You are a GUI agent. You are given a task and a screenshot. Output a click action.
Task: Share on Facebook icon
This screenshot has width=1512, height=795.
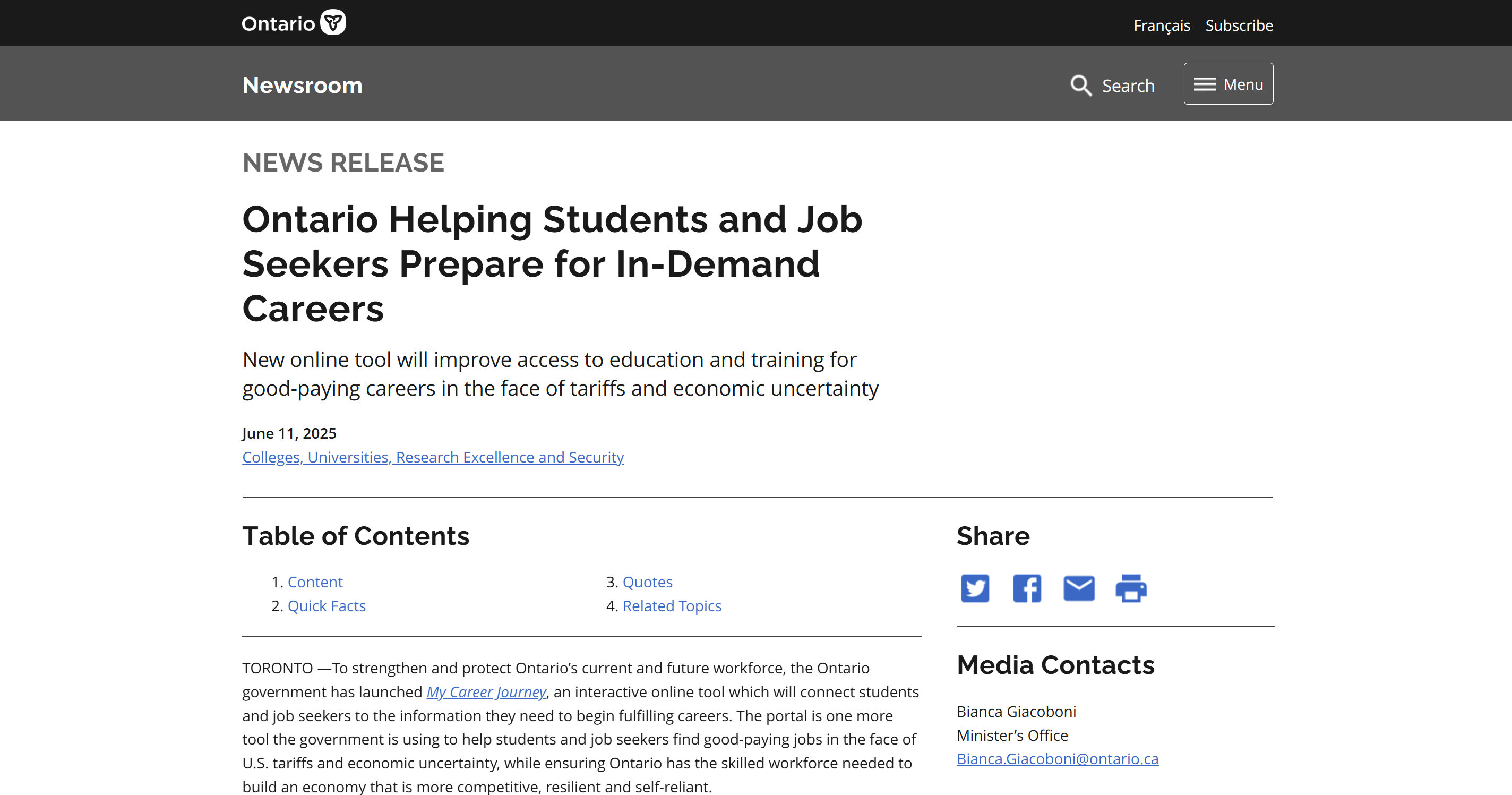1027,588
